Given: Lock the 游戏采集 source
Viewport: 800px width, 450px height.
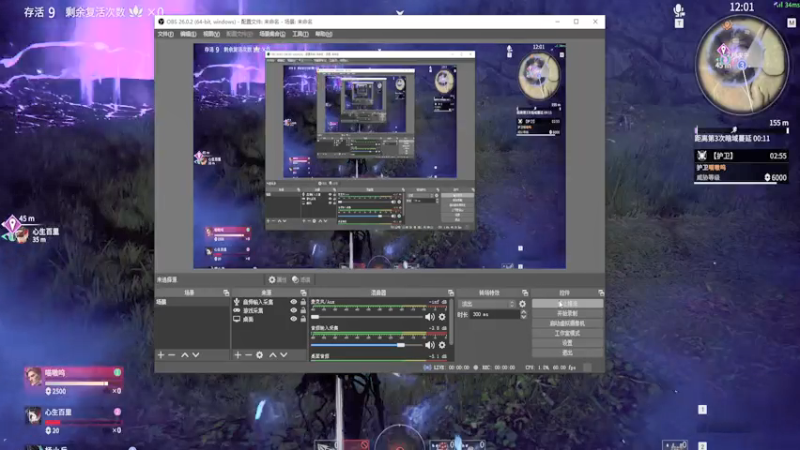Looking at the screenshot, I should [x=303, y=310].
